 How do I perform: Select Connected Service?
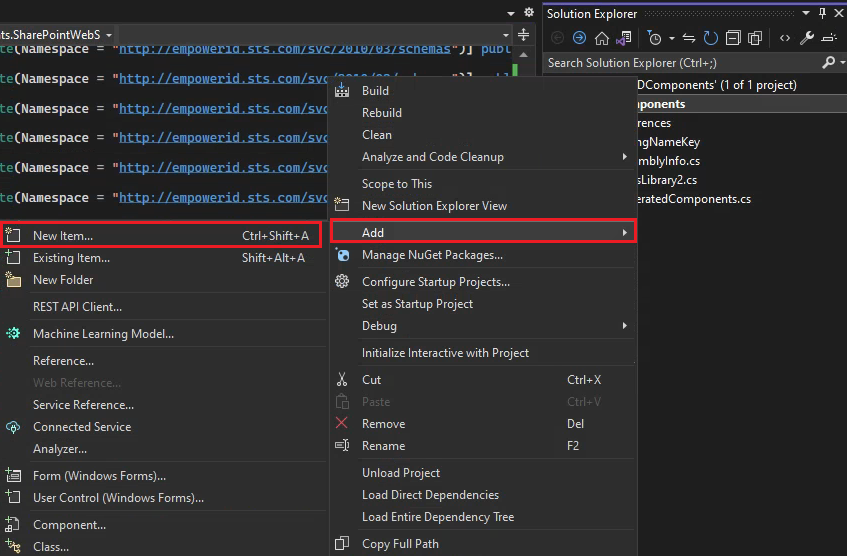[x=162, y=427]
